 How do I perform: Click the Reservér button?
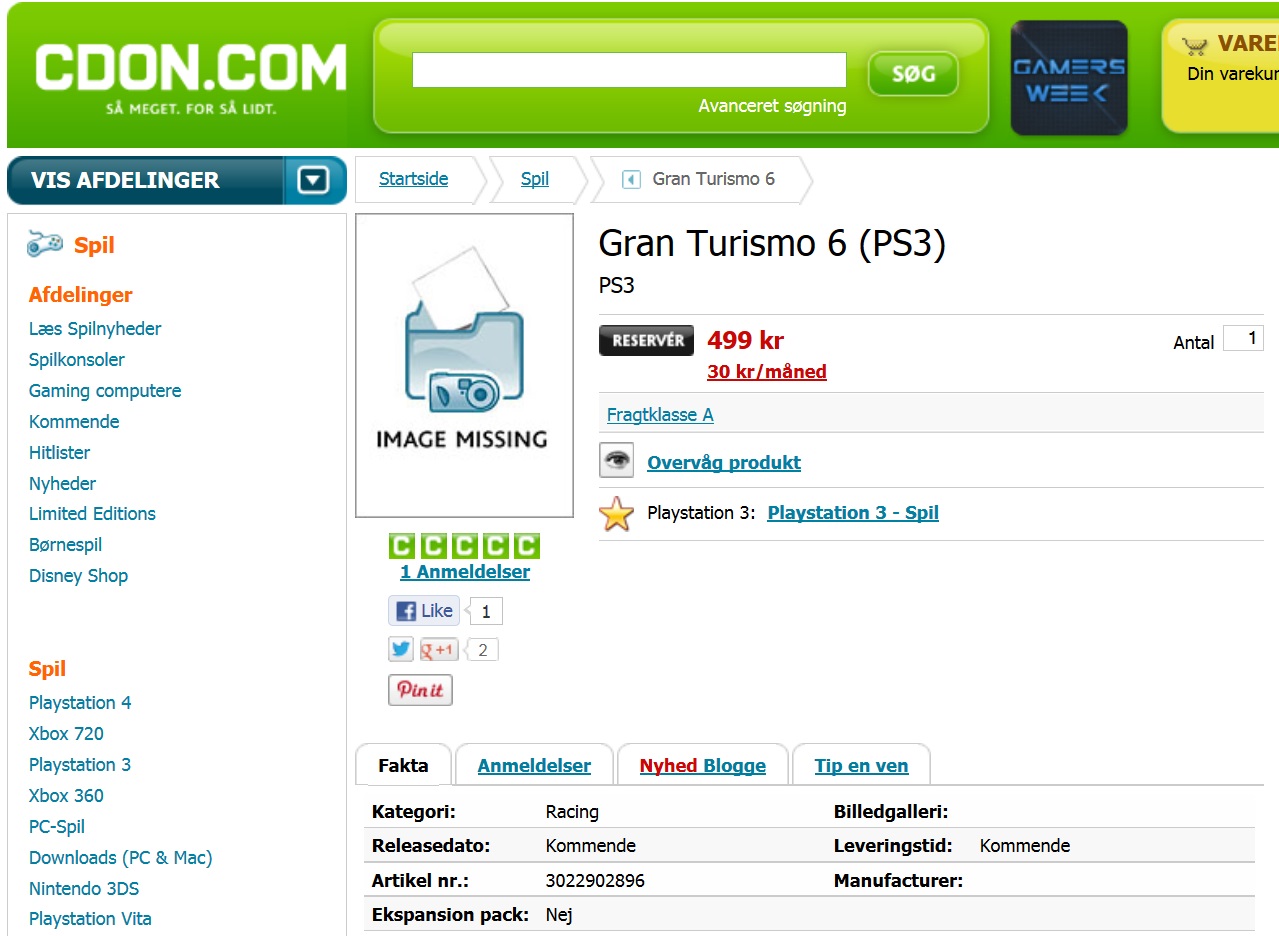click(647, 340)
